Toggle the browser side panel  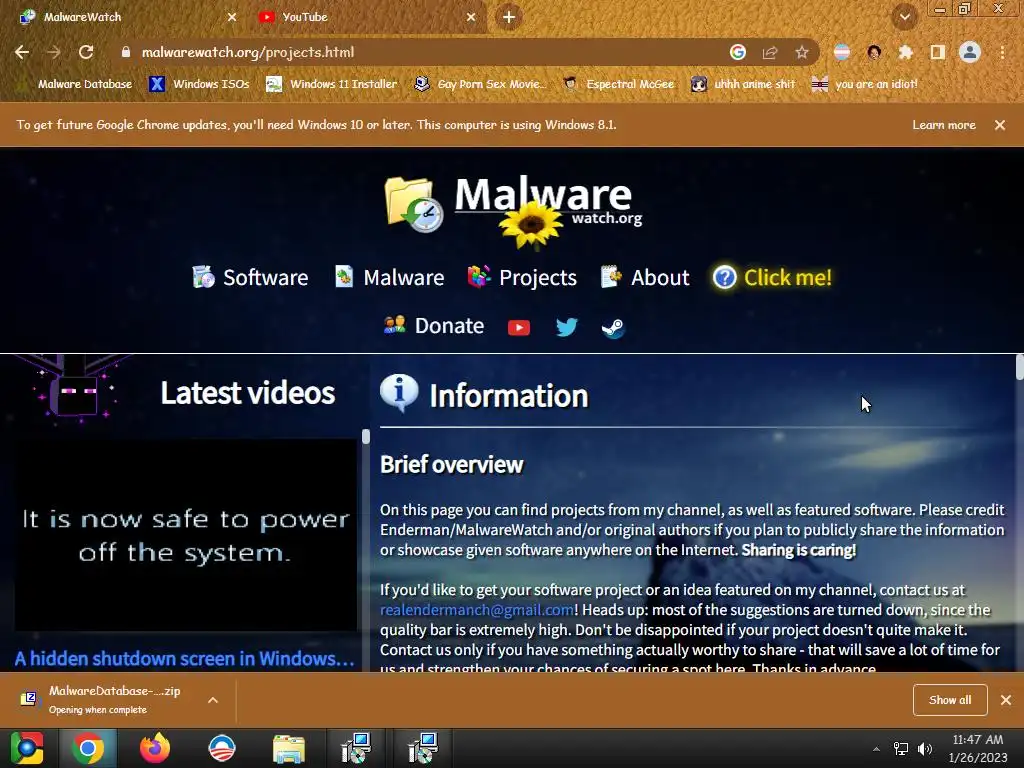tap(937, 52)
